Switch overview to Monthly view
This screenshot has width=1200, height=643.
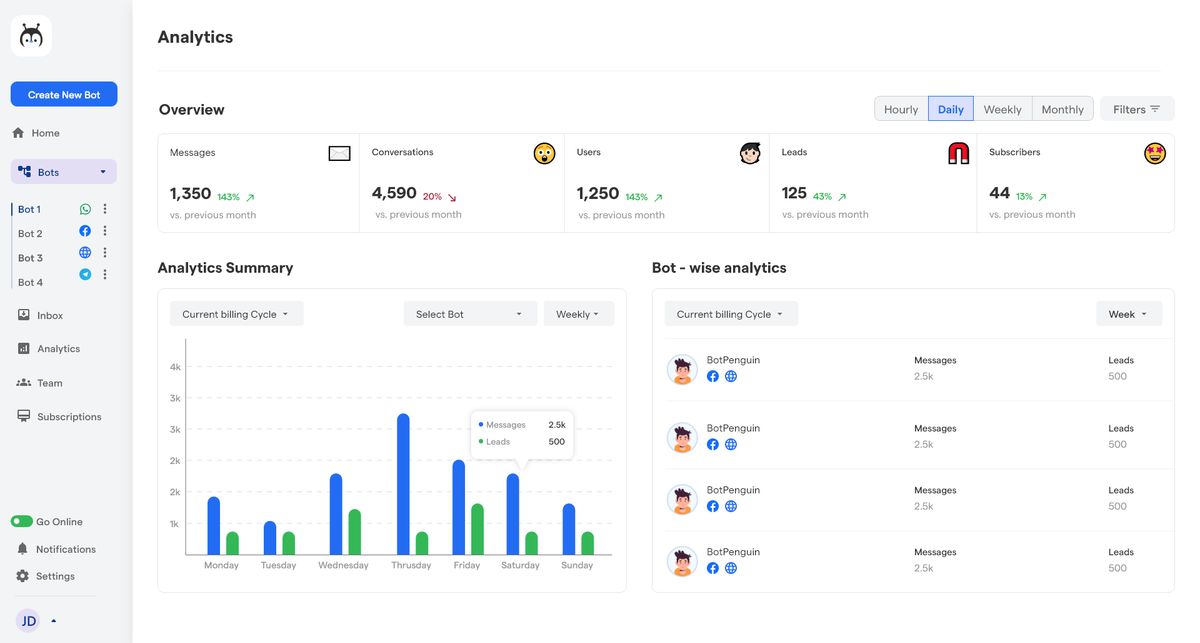click(1062, 109)
